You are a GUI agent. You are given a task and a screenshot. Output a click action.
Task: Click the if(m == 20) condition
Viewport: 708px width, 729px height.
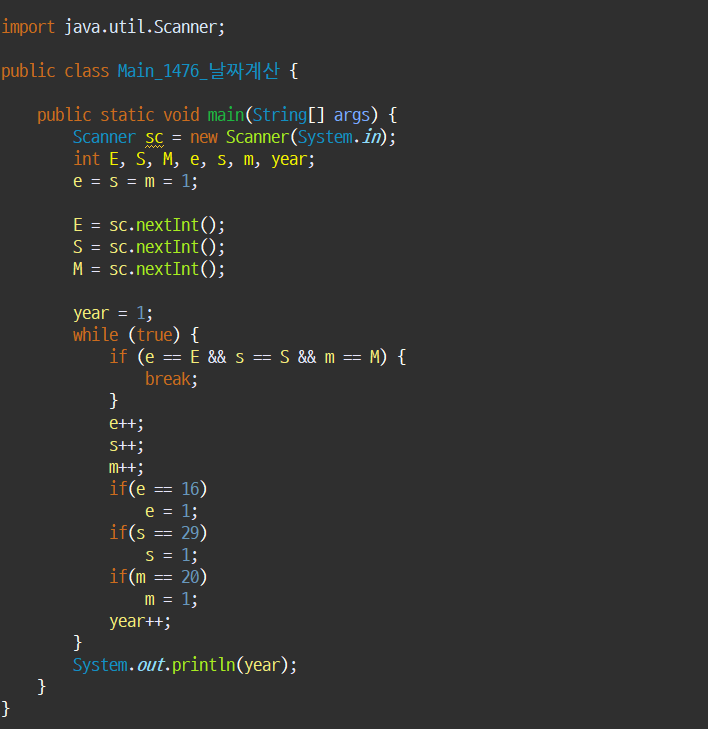point(158,577)
